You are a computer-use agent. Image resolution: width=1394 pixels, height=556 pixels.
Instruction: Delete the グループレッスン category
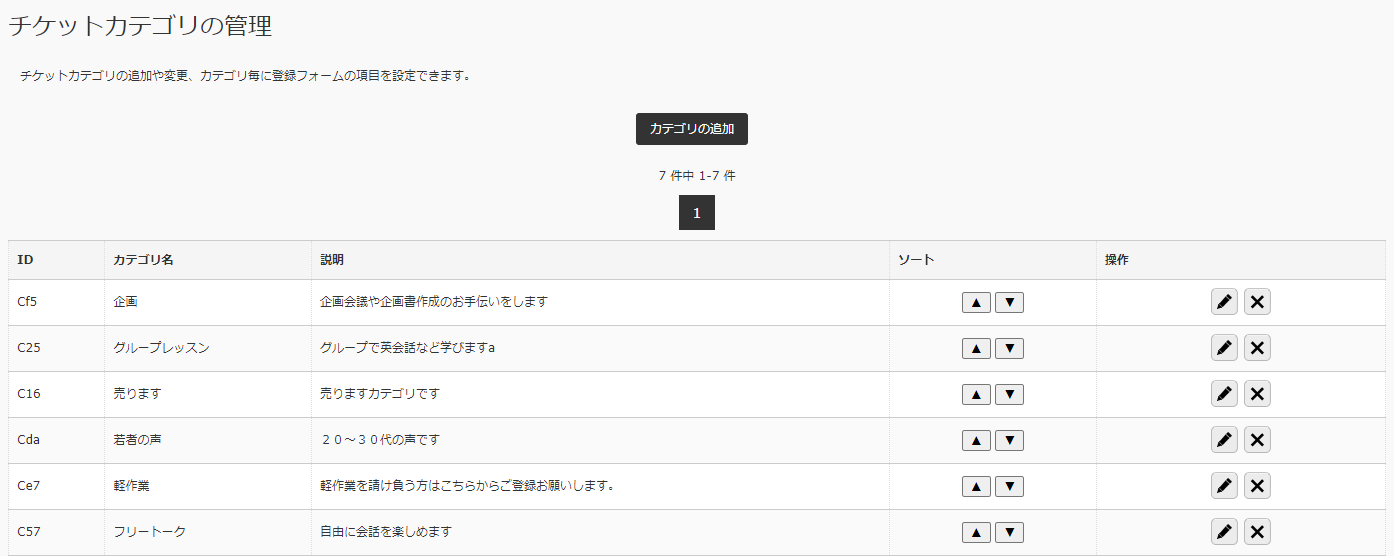[x=1258, y=348]
